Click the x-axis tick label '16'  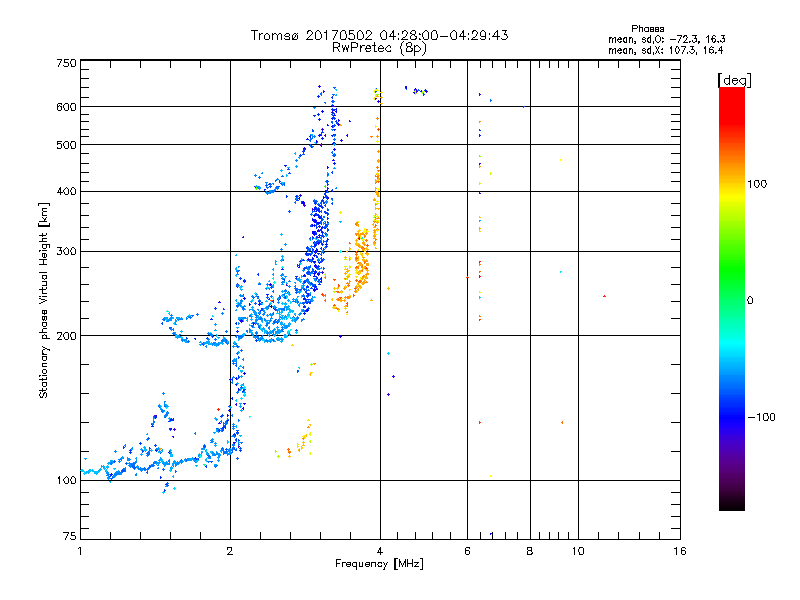coord(680,551)
